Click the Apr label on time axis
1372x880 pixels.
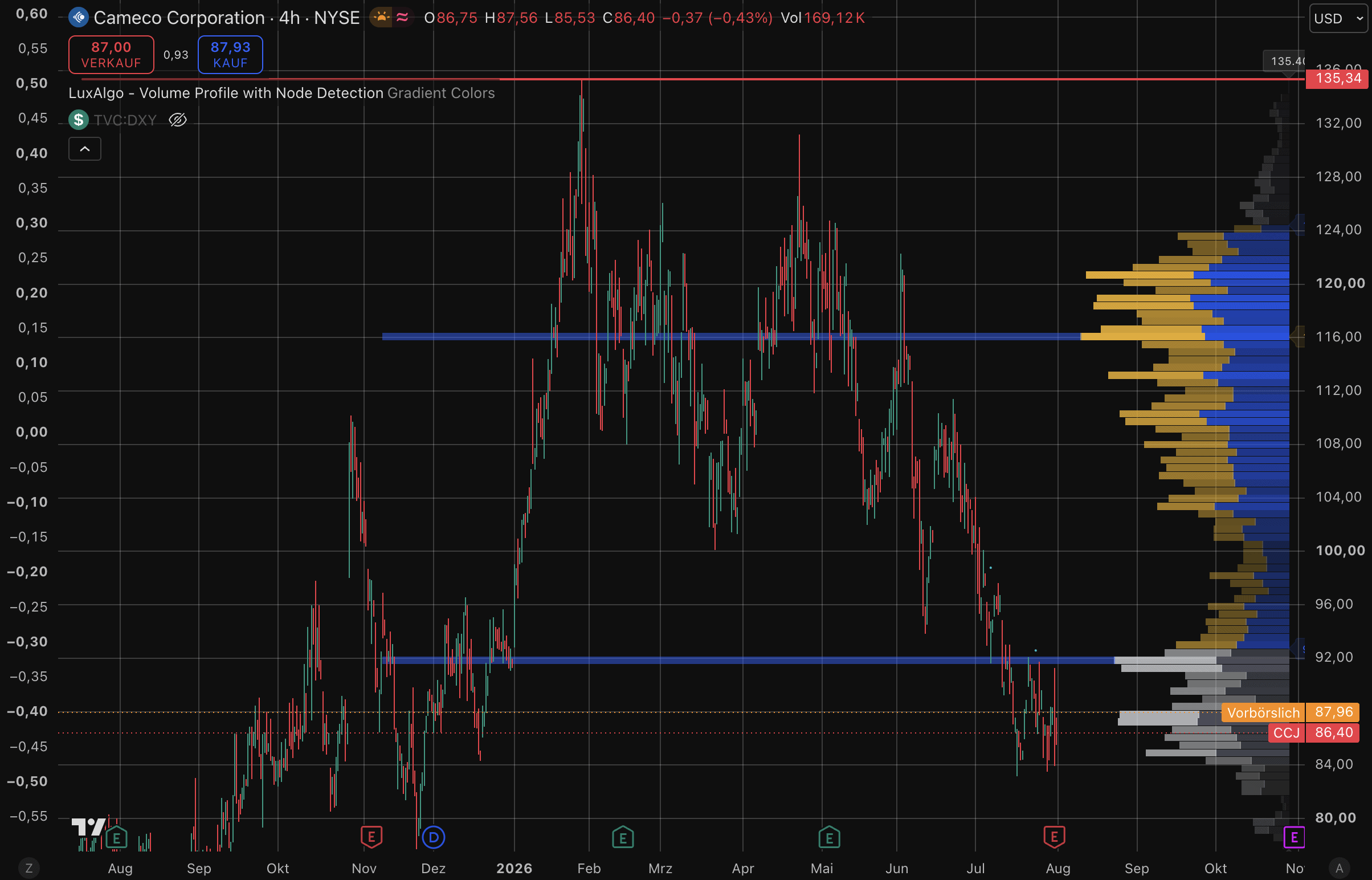tap(742, 869)
